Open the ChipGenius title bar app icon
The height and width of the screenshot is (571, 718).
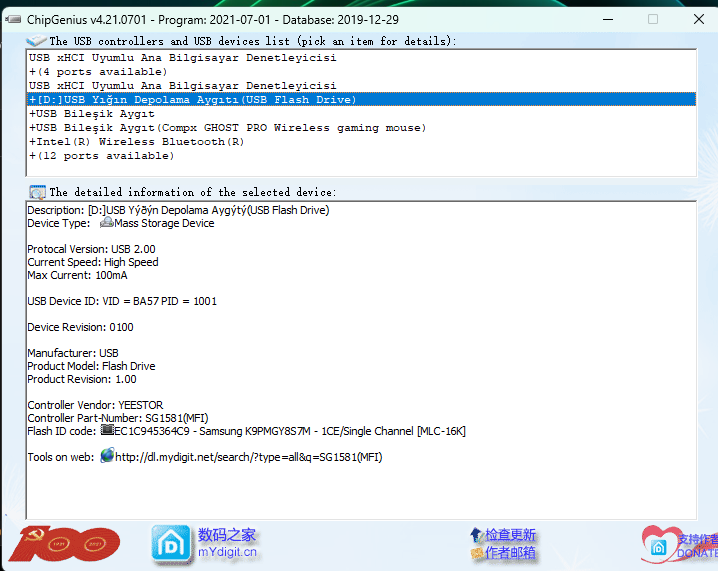pyautogui.click(x=13, y=20)
